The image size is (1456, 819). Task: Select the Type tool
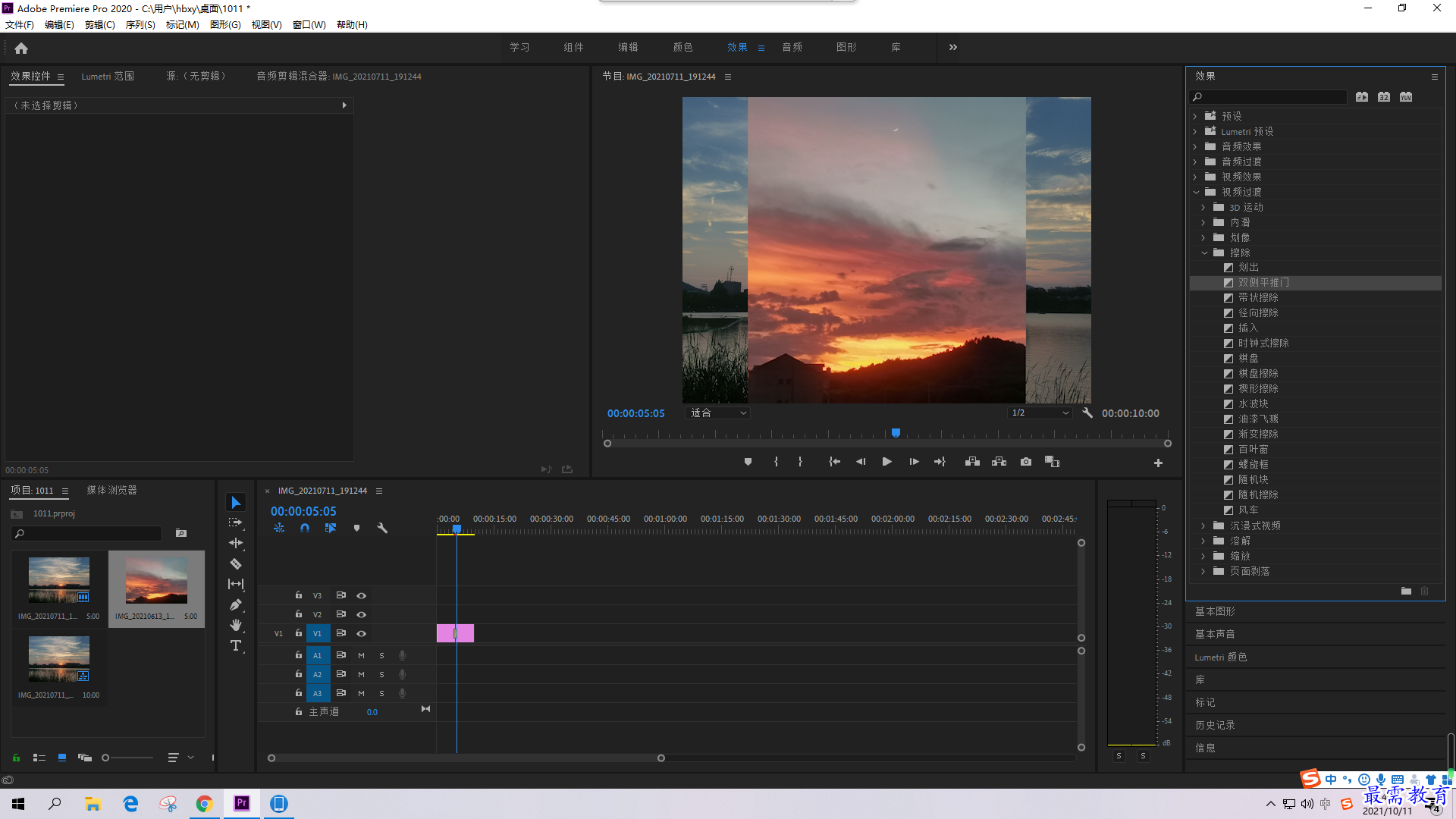236,645
